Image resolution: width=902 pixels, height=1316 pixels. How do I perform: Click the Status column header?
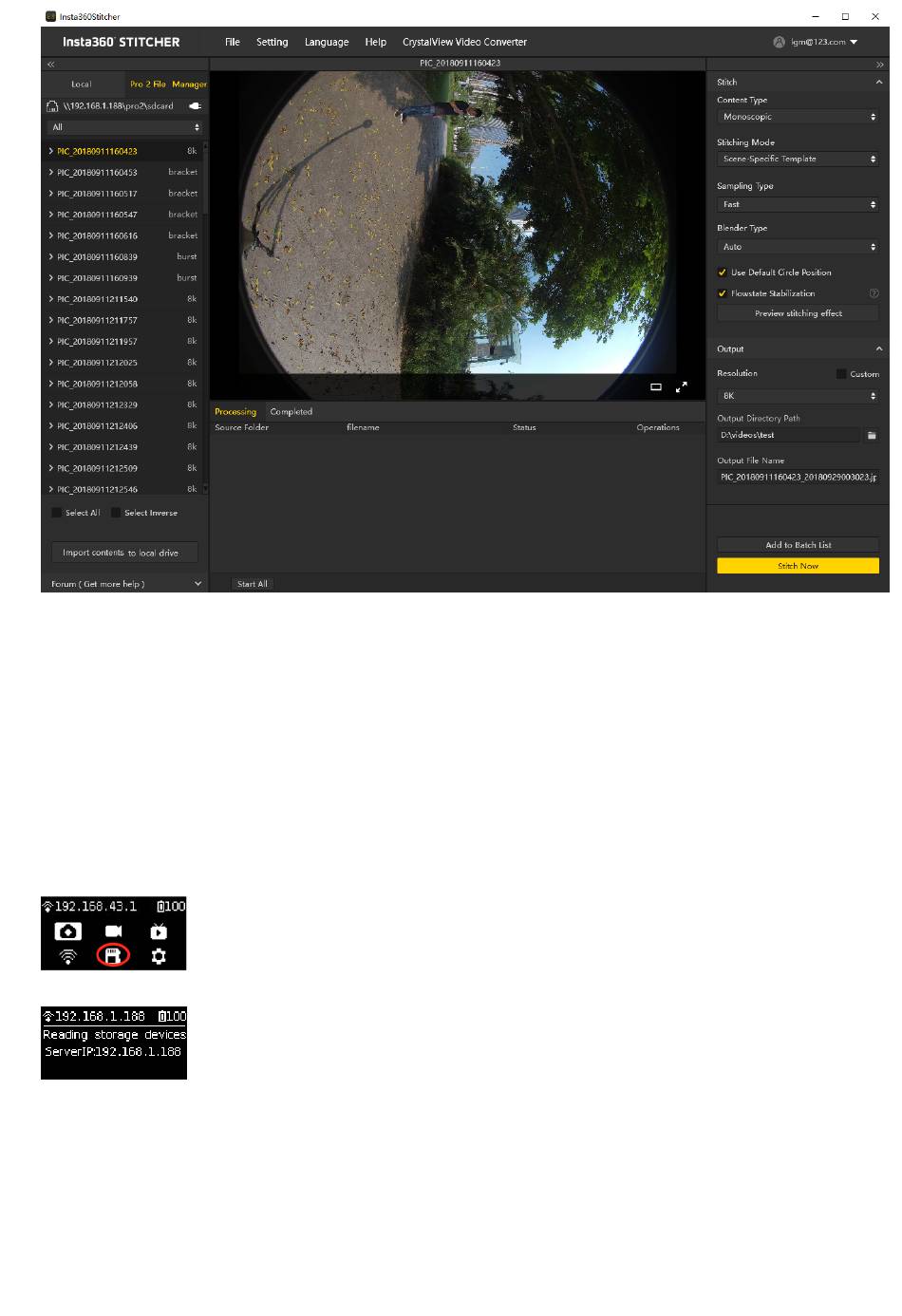pyautogui.click(x=524, y=428)
